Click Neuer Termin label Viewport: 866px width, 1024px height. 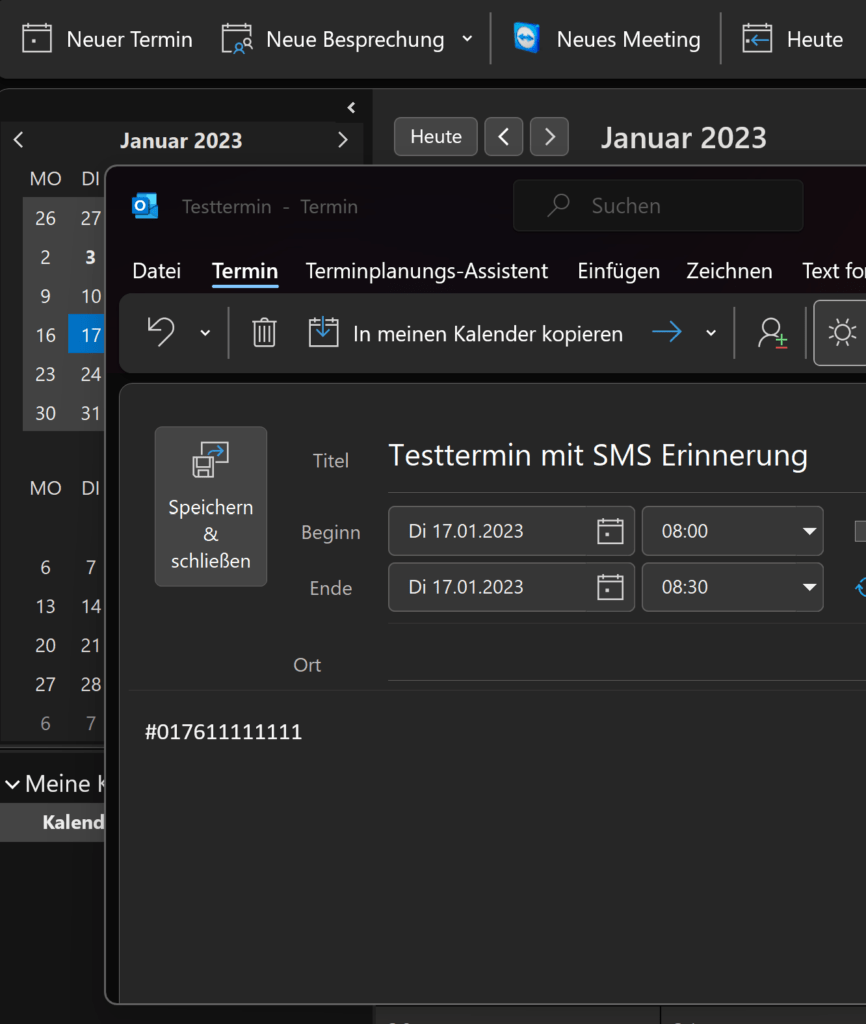coord(129,39)
